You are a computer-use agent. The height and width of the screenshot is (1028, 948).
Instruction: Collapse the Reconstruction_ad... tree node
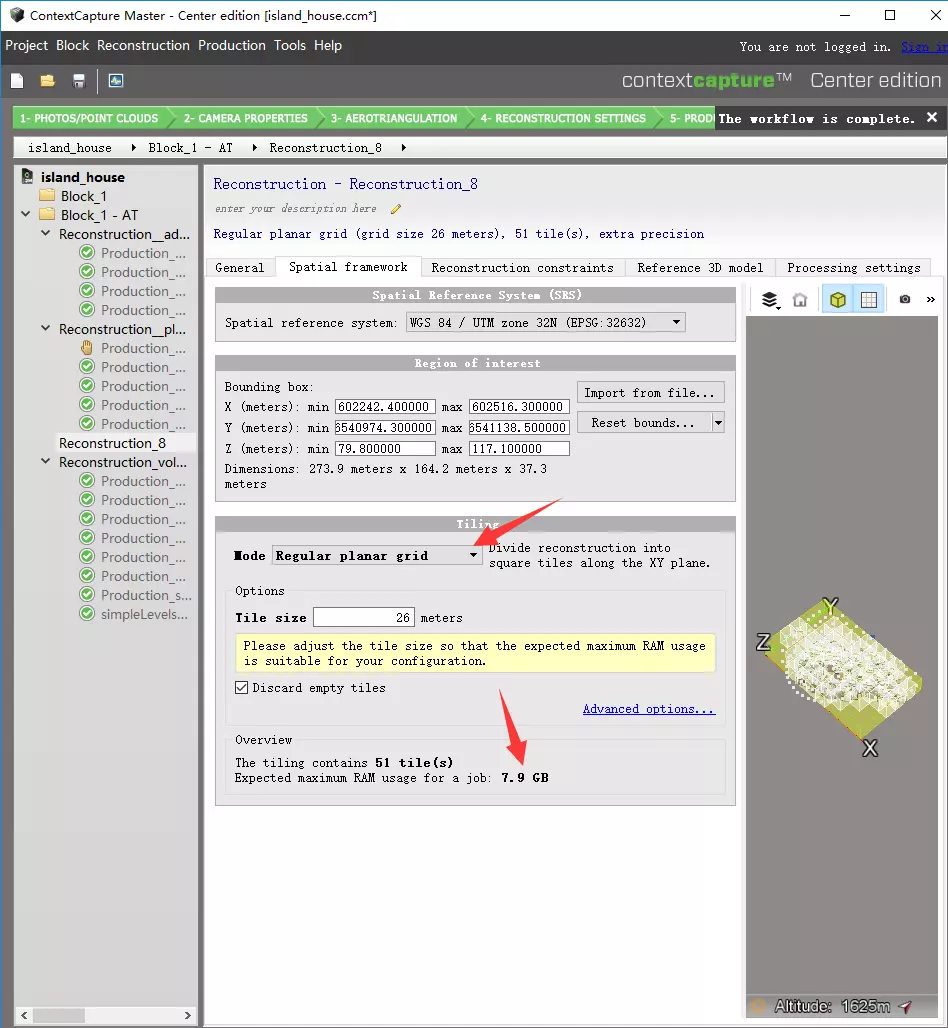coord(45,233)
